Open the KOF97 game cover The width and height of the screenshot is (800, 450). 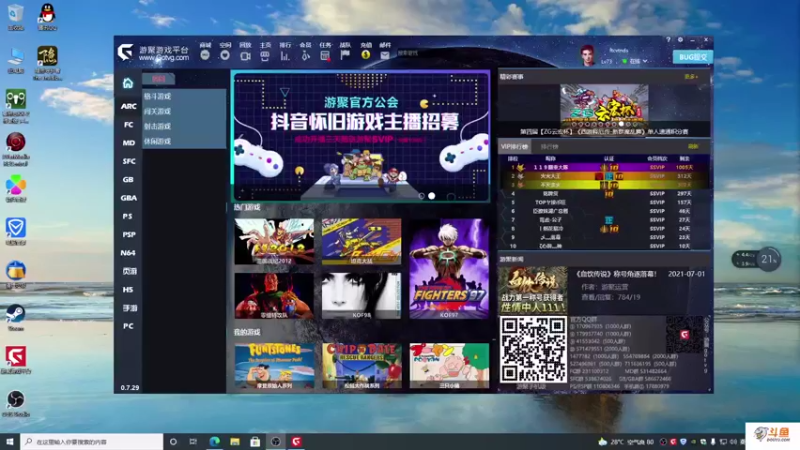coord(449,269)
